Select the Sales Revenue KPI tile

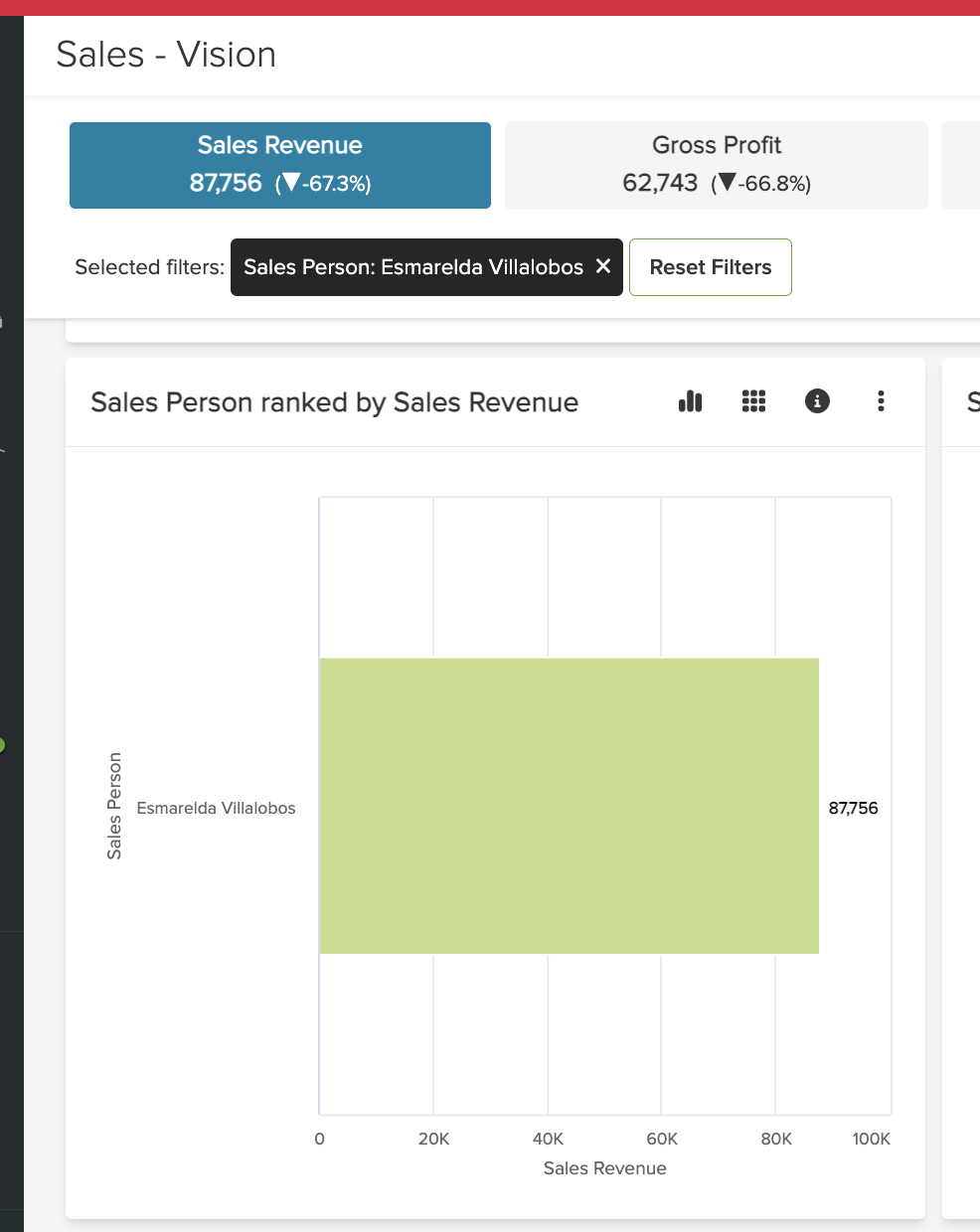[x=279, y=165]
